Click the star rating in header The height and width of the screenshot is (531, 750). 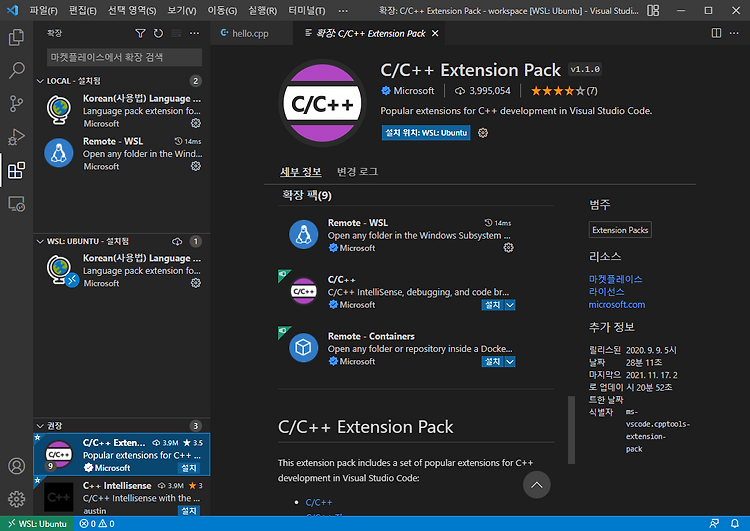coord(564,91)
